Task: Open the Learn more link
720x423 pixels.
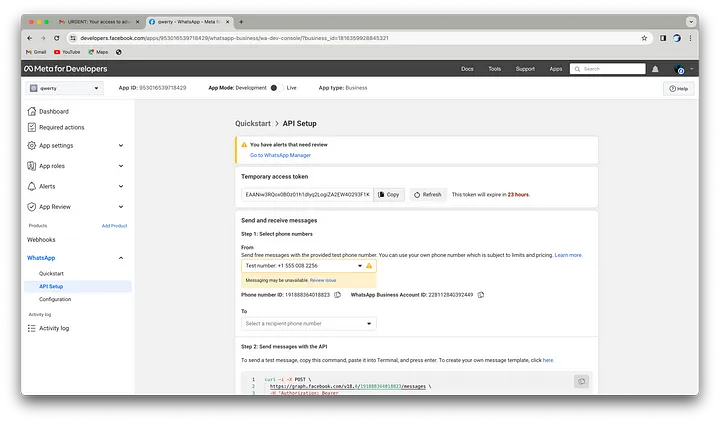Action: coord(568,255)
